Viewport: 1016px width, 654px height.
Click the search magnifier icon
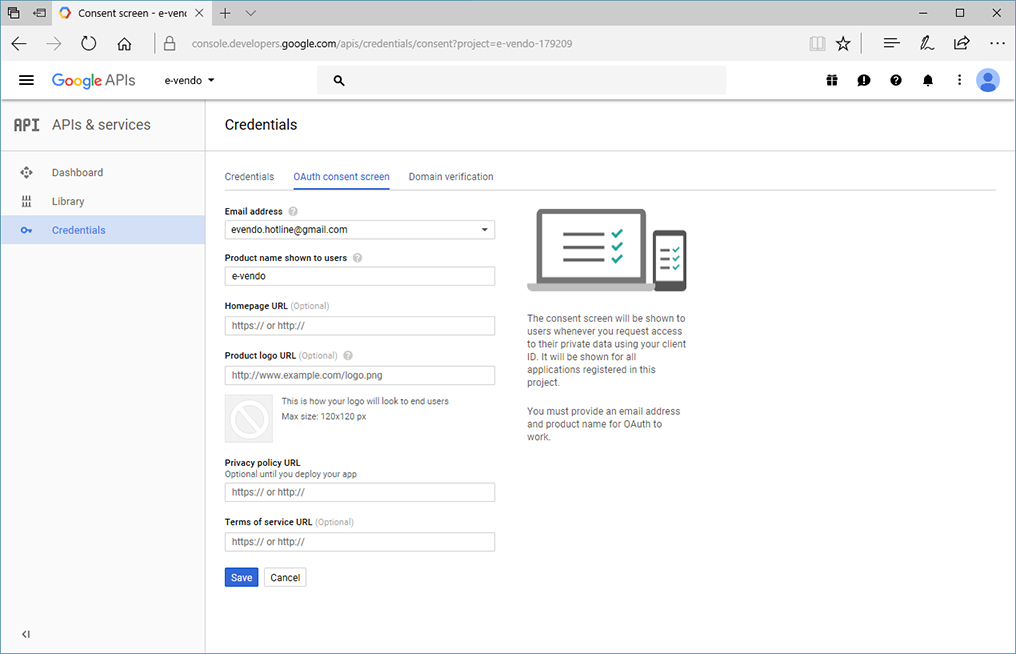pyautogui.click(x=339, y=81)
